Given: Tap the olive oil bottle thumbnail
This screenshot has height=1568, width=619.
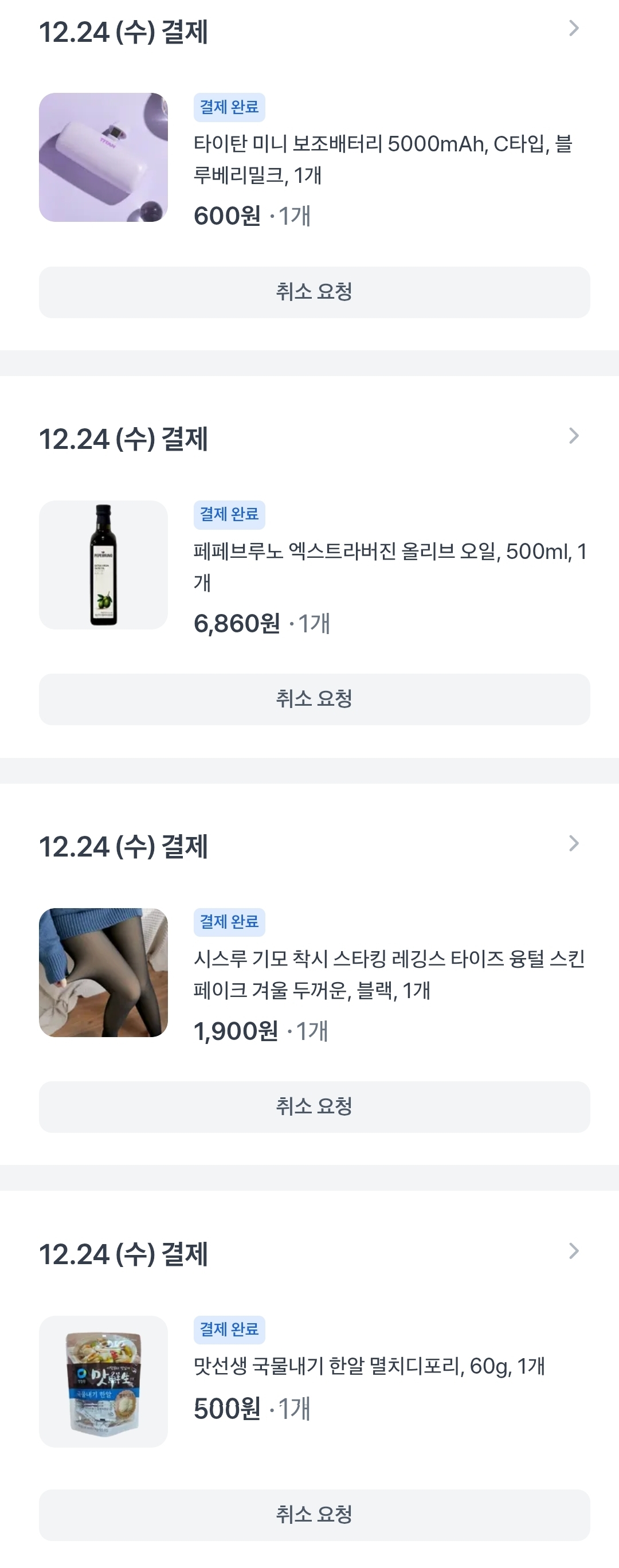Looking at the screenshot, I should pyautogui.click(x=104, y=565).
